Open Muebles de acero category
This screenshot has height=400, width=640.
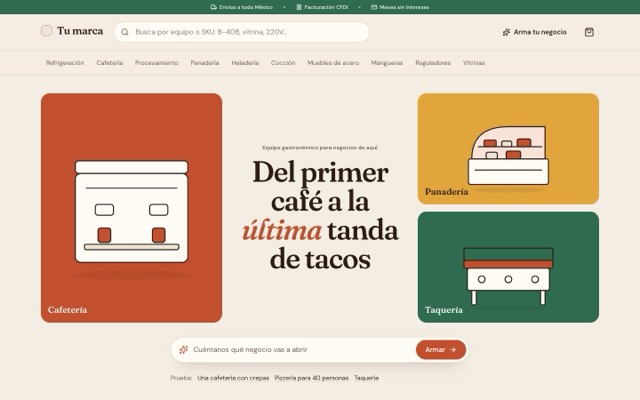(x=333, y=62)
